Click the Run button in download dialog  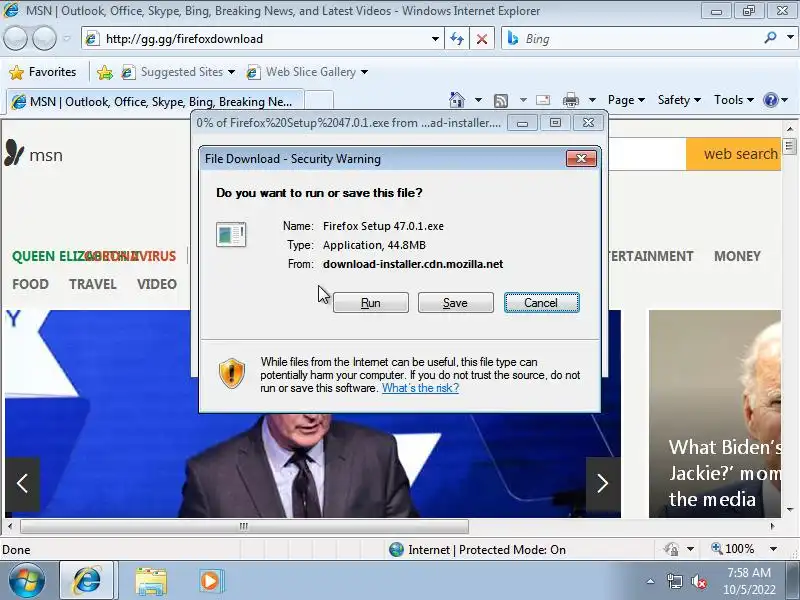370,303
